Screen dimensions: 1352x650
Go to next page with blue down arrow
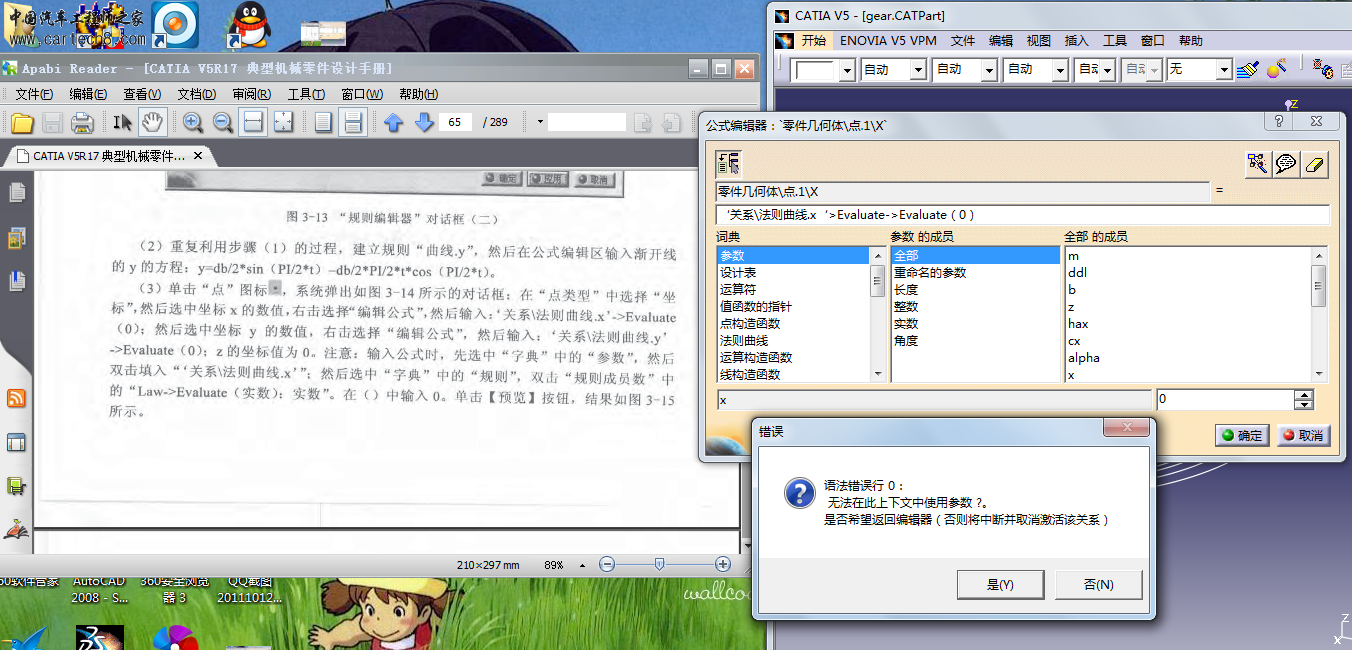tap(424, 122)
